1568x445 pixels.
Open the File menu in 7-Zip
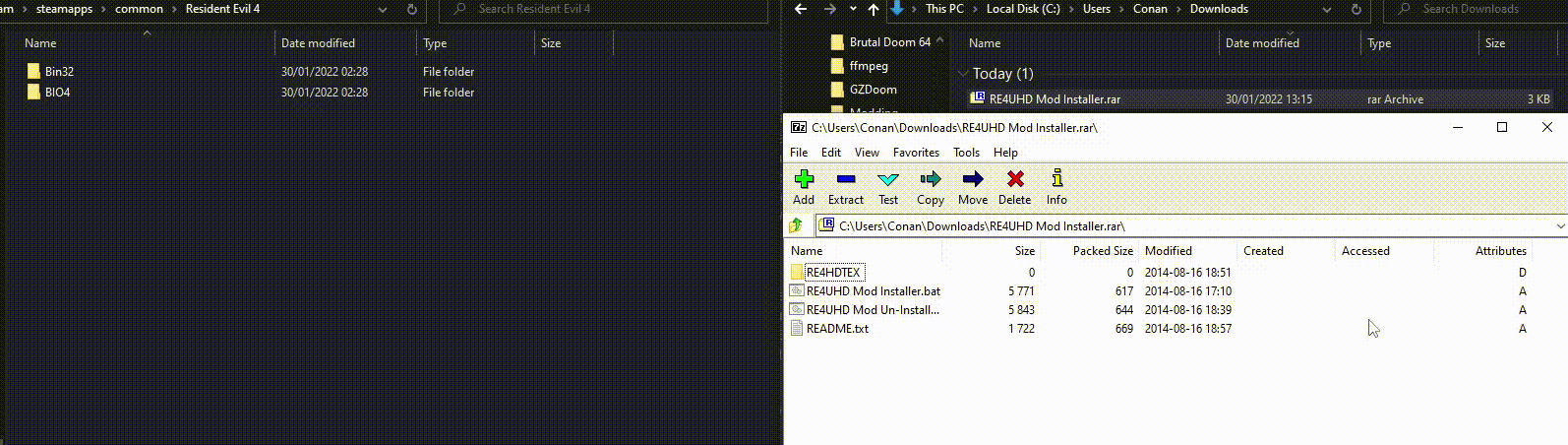tap(799, 153)
